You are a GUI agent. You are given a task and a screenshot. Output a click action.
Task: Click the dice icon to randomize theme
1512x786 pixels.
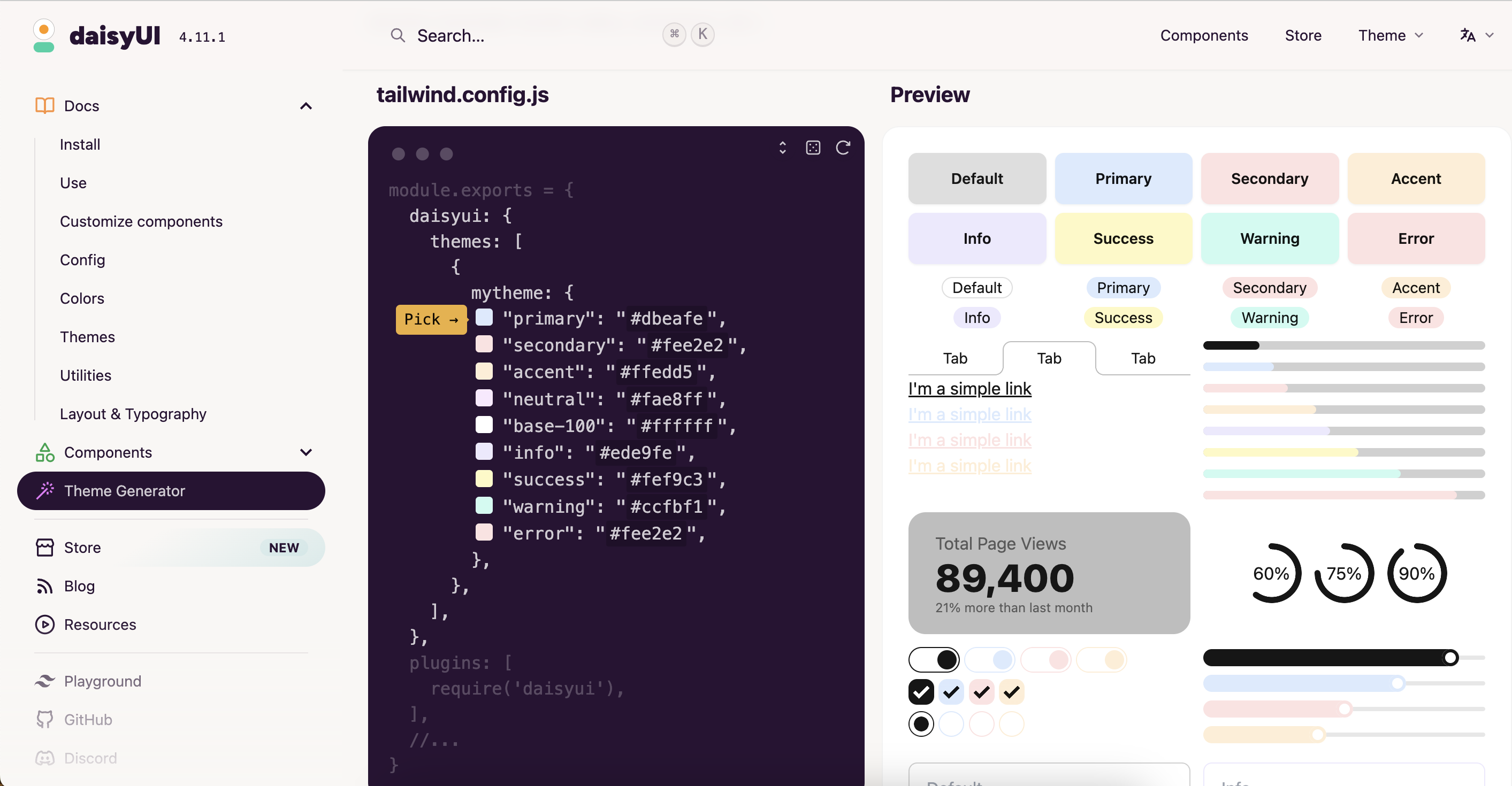[x=813, y=148]
